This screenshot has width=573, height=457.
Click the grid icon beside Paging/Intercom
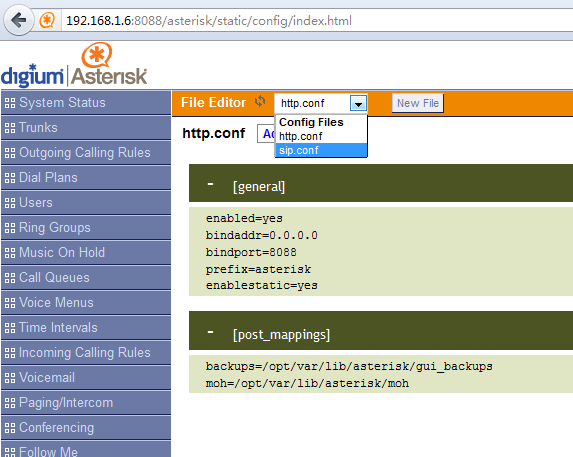click(10, 403)
